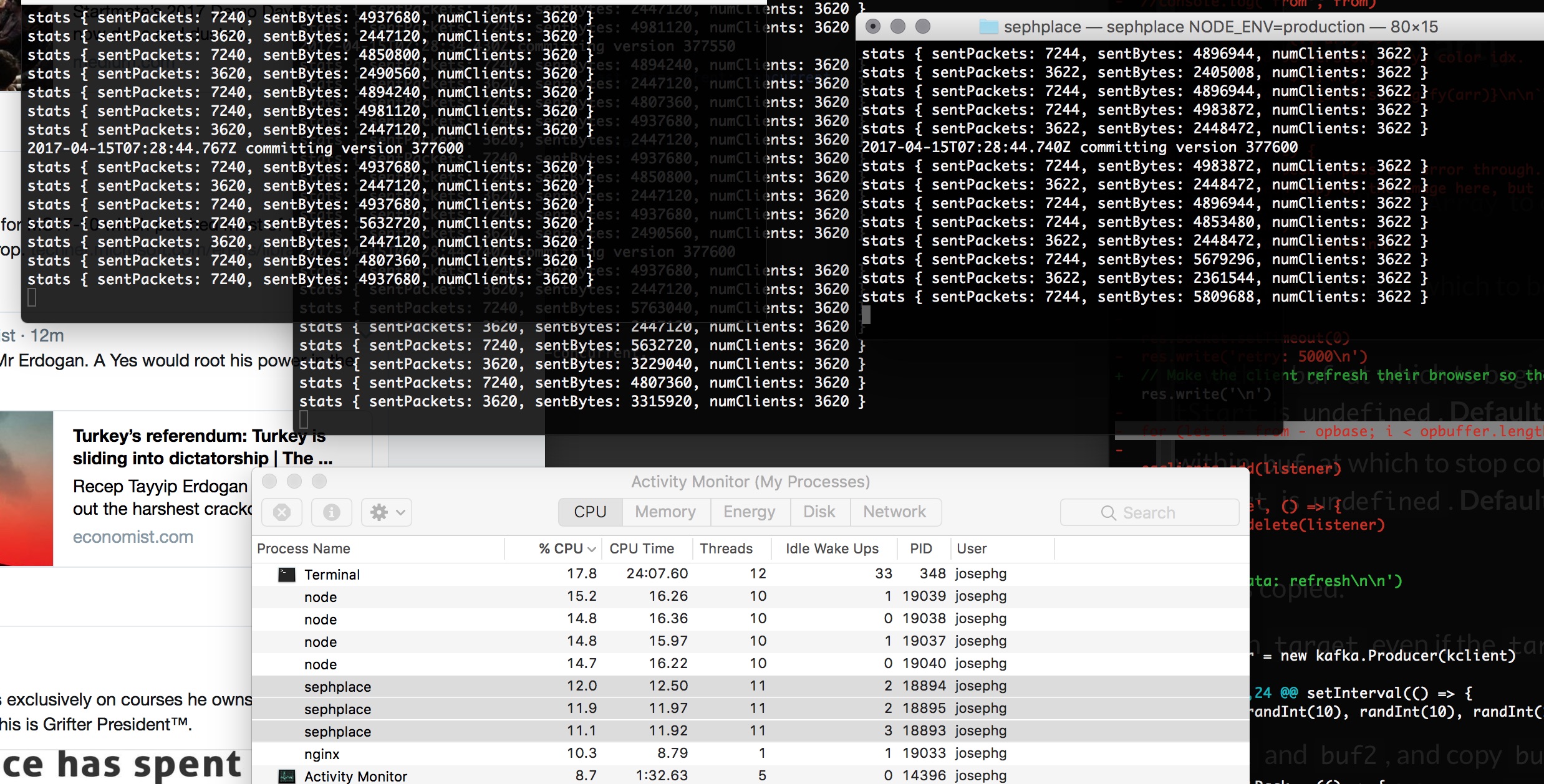Click the committing version 377600 line in sephplace terminal
1544x784 pixels.
tap(1079, 147)
